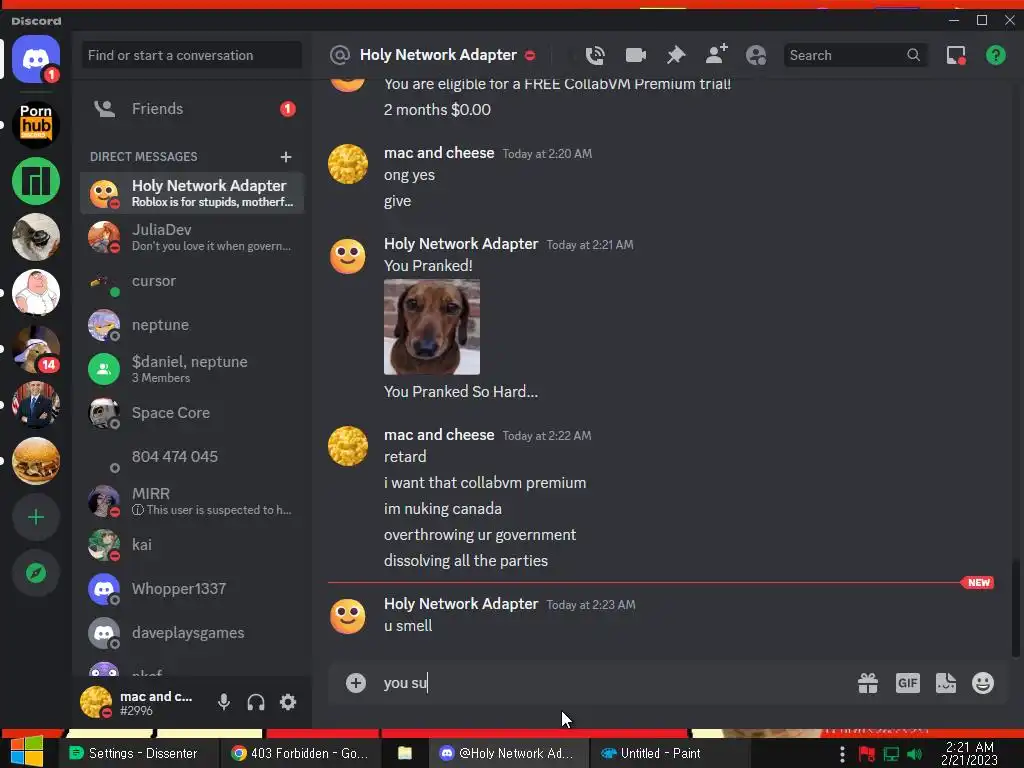Open the sticker picker icon
This screenshot has width=1024, height=768.
point(946,683)
